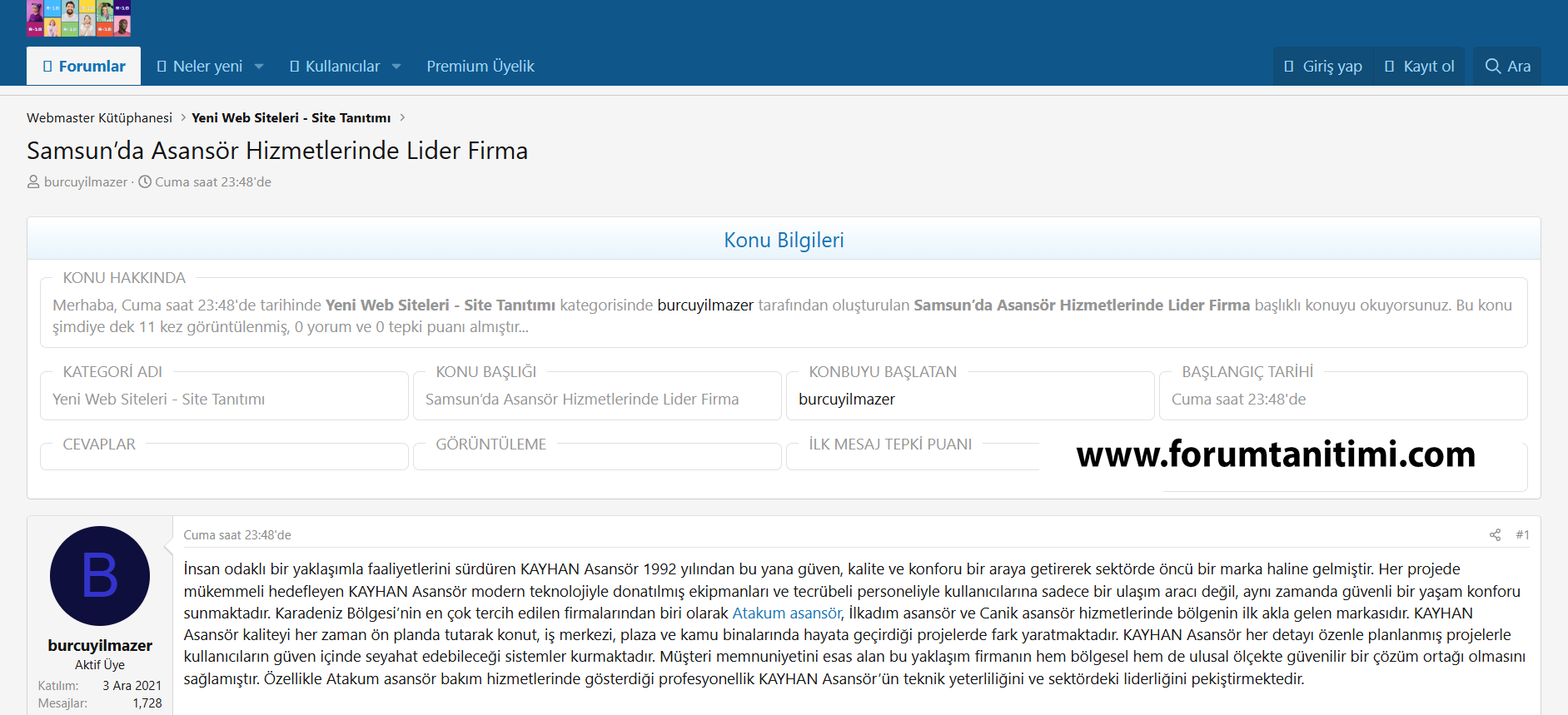Go to Webmaster Kütüphanesi breadcrumb
The width and height of the screenshot is (1568, 715).
click(99, 118)
